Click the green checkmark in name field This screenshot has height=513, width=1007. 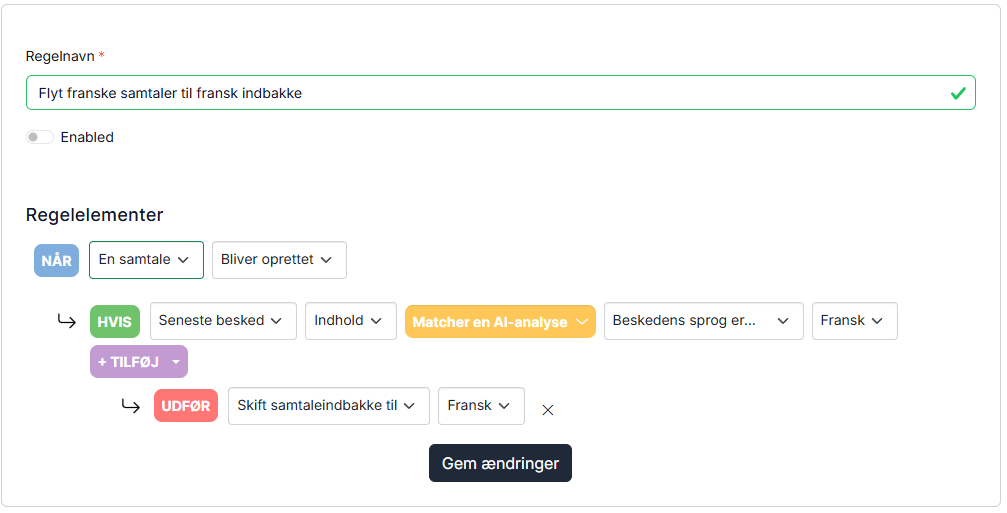tap(958, 94)
